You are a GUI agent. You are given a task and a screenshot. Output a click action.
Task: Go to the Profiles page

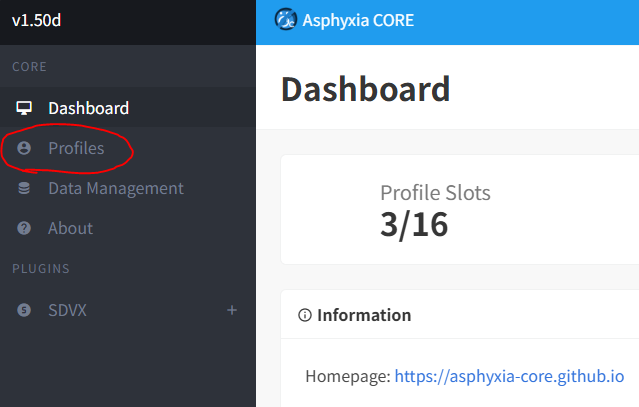point(76,148)
